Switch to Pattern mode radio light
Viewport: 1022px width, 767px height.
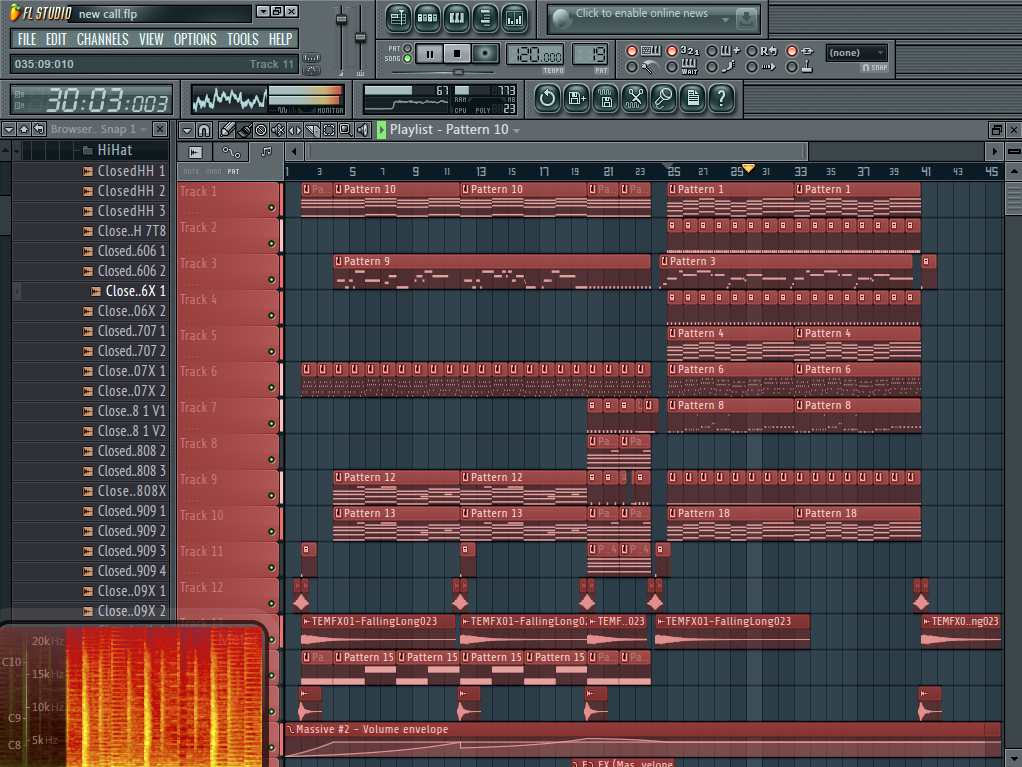click(407, 48)
